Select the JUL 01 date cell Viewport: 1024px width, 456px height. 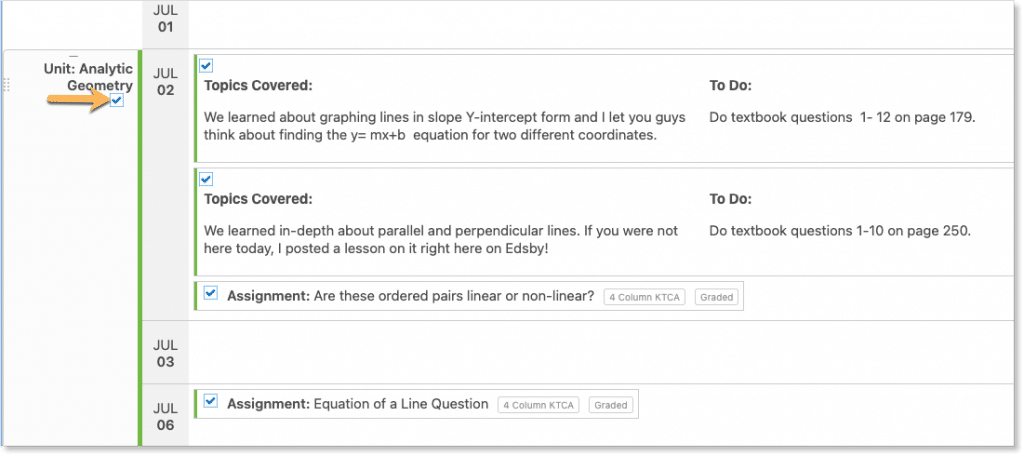pyautogui.click(x=165, y=19)
